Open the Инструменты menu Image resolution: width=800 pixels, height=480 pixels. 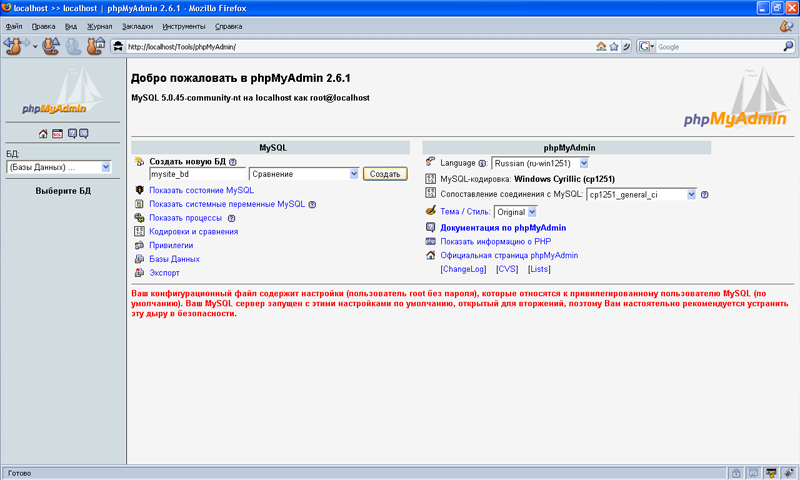[184, 26]
